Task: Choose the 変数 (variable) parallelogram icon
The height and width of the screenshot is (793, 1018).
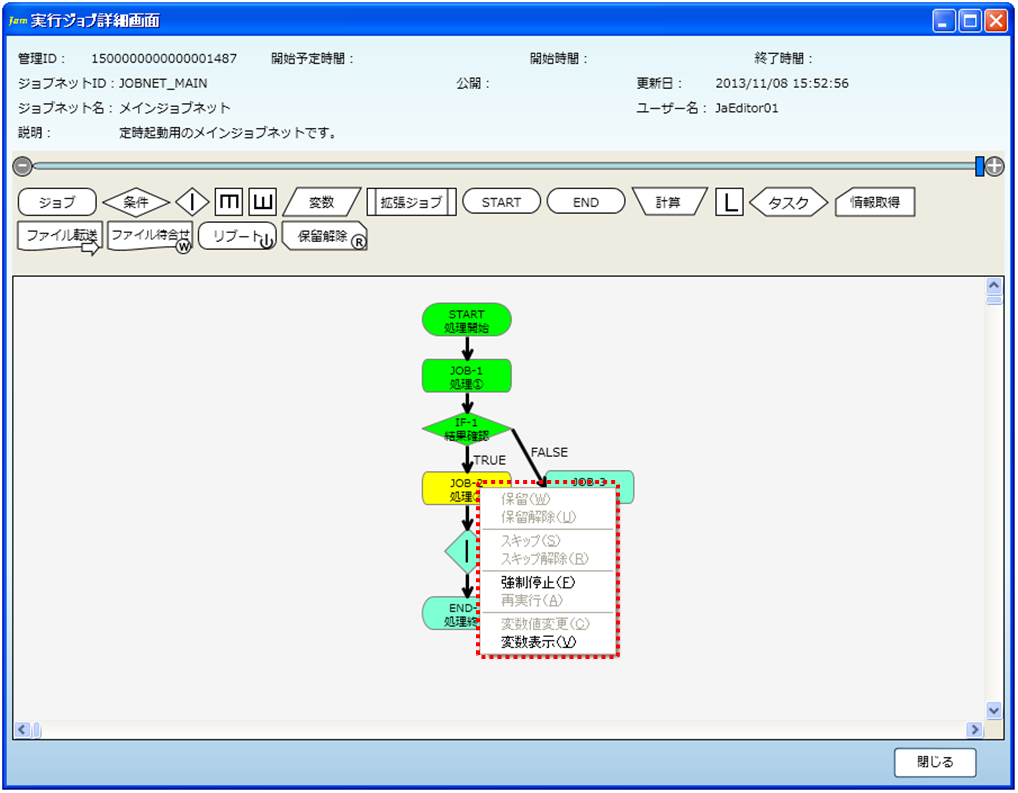Action: 321,202
